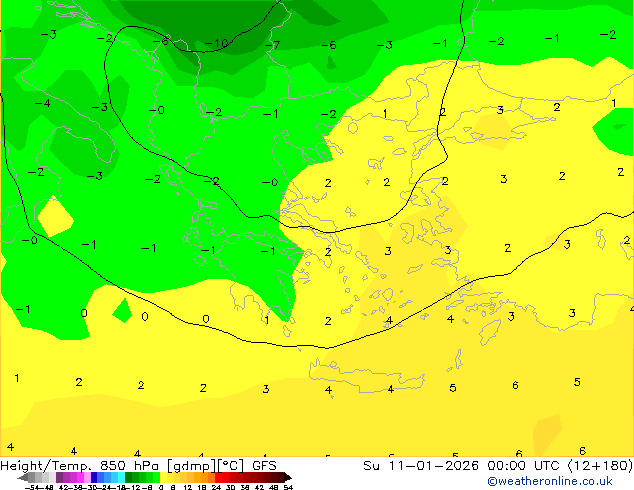Click the 'Height/Temp. 850 hPa' title text
This screenshot has height=490, width=634.
79,466
